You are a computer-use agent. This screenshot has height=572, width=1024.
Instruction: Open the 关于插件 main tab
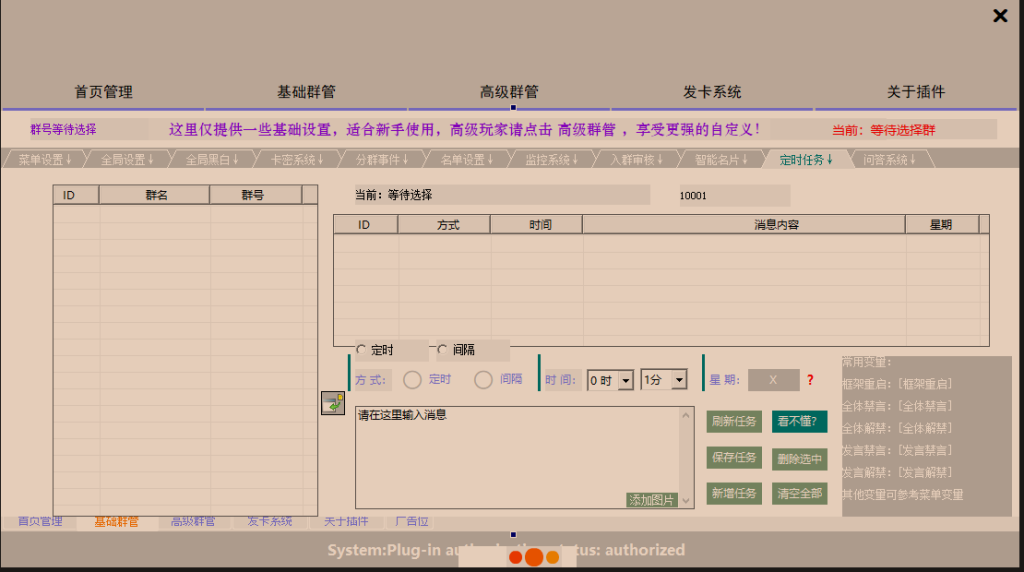pos(916,92)
